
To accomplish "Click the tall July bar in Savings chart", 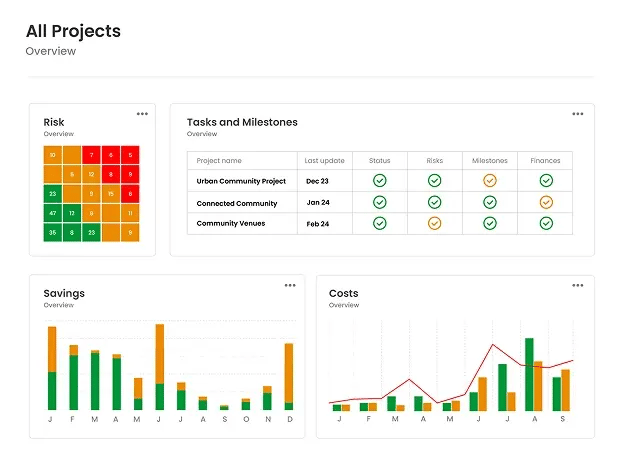I will 159,367.
